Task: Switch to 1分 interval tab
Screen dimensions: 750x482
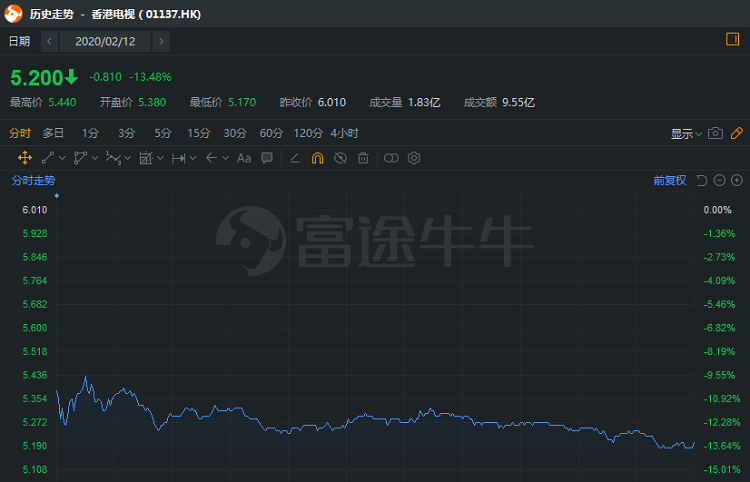Action: (90, 133)
